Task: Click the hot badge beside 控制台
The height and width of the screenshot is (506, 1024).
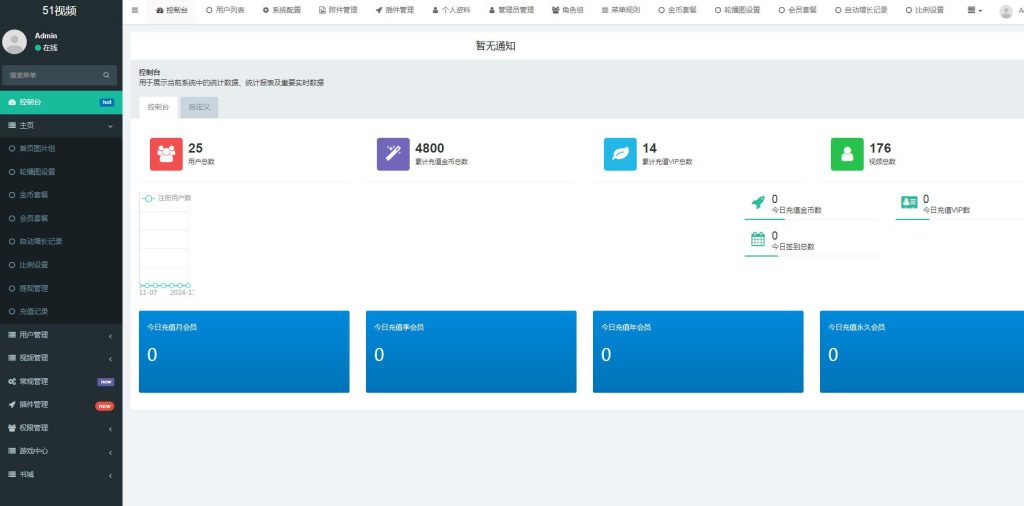Action: point(107,103)
